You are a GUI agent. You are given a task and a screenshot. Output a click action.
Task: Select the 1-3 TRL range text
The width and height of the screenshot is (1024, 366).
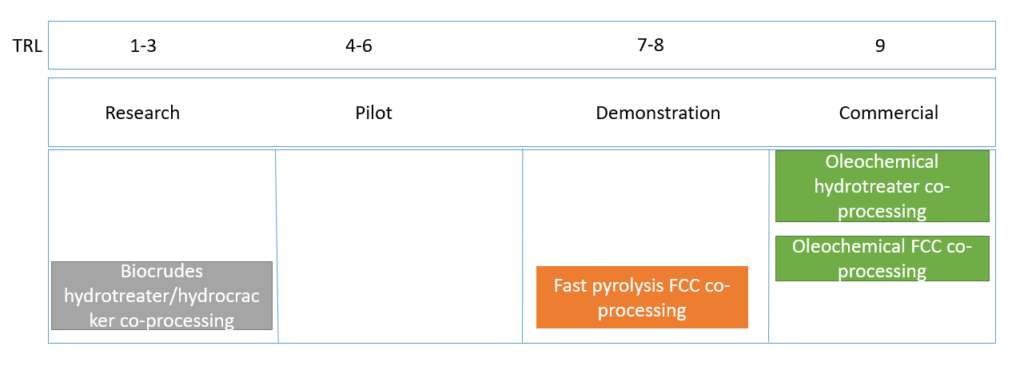tap(143, 46)
